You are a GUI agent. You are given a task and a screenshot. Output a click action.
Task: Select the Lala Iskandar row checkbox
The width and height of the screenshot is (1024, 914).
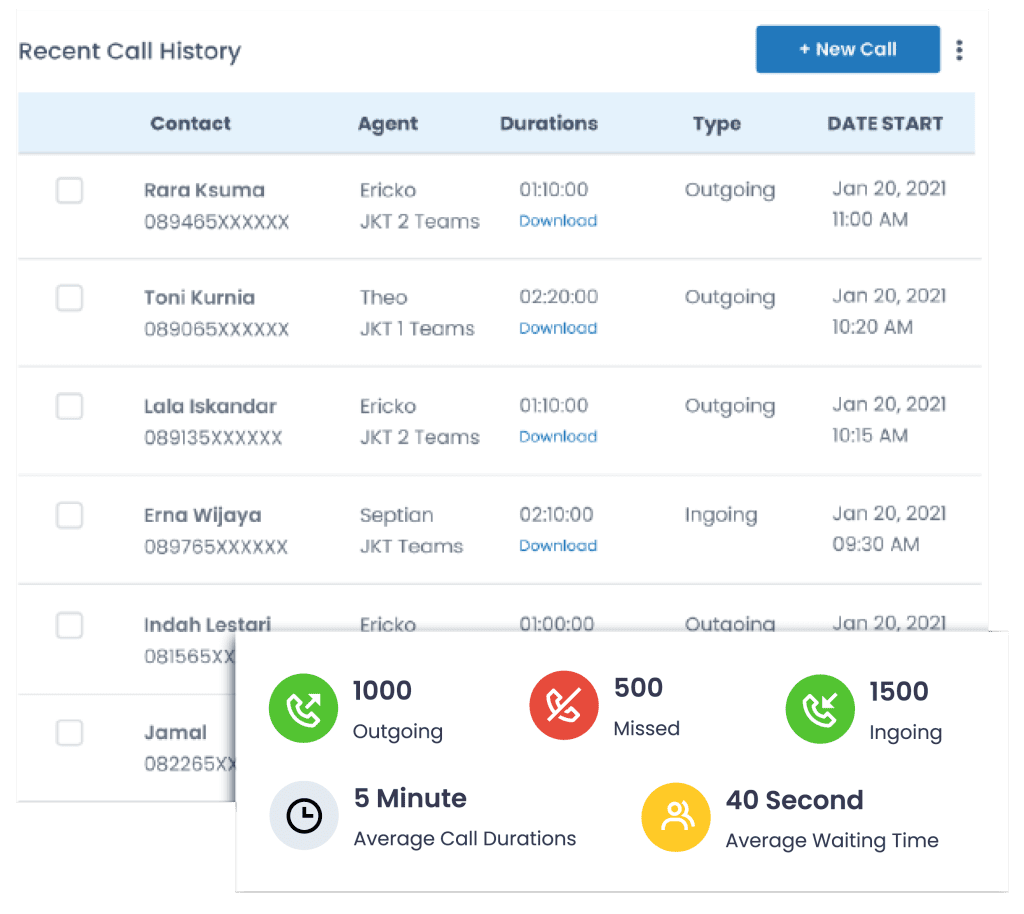click(x=69, y=406)
